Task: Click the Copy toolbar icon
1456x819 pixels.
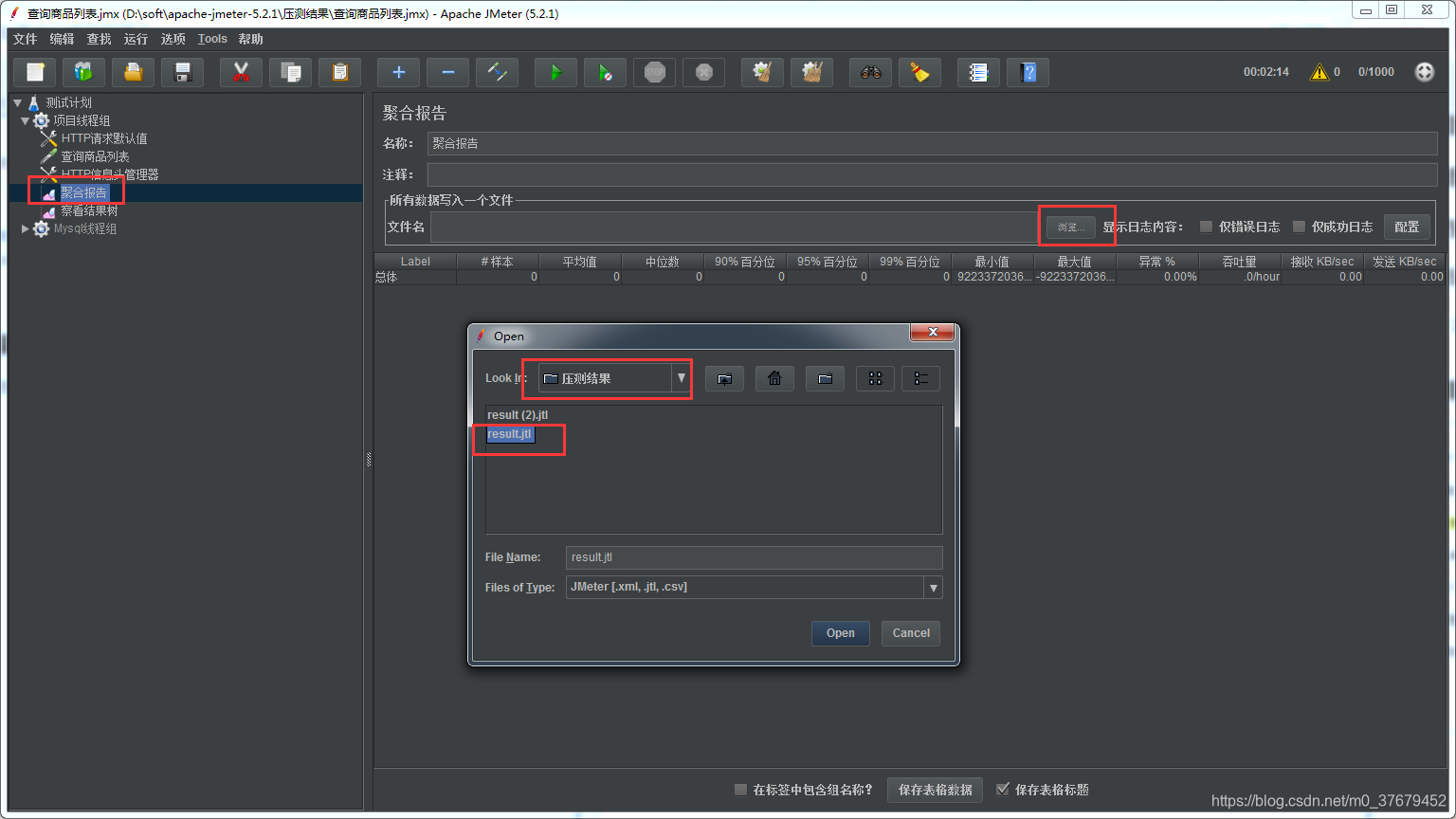Action: coord(291,72)
